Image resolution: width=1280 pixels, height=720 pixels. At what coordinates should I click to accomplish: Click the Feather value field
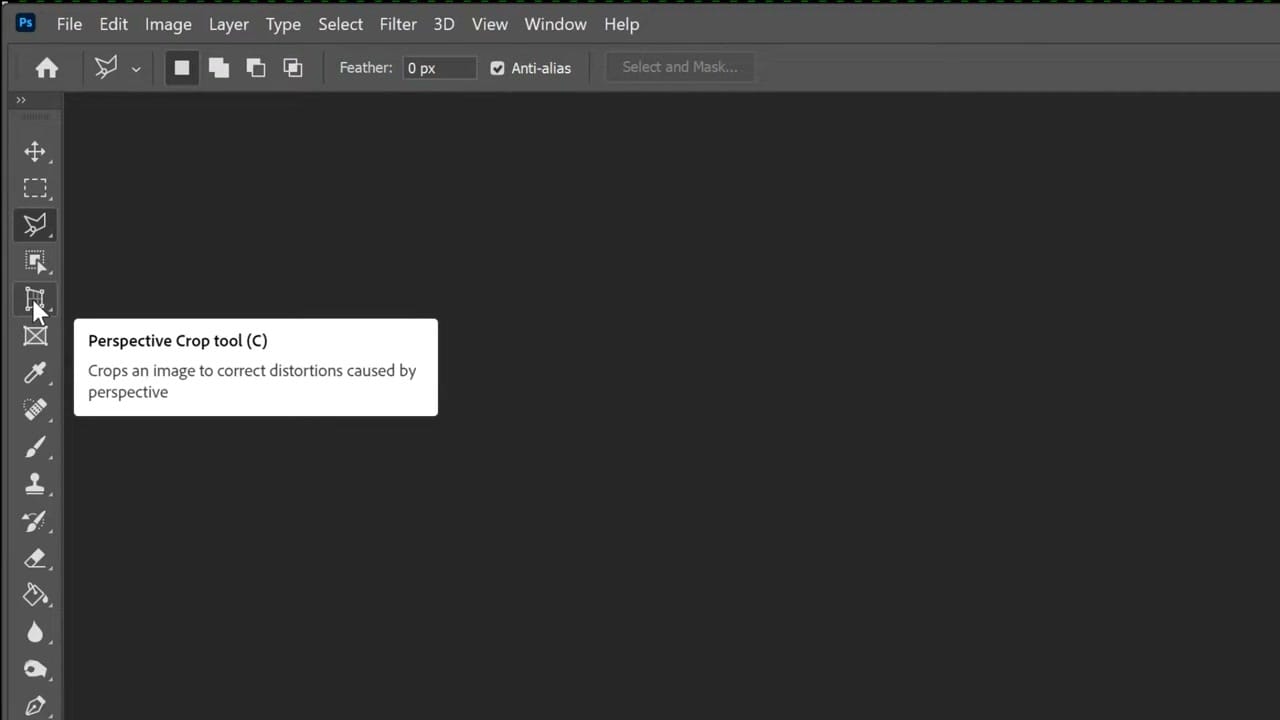pos(439,68)
